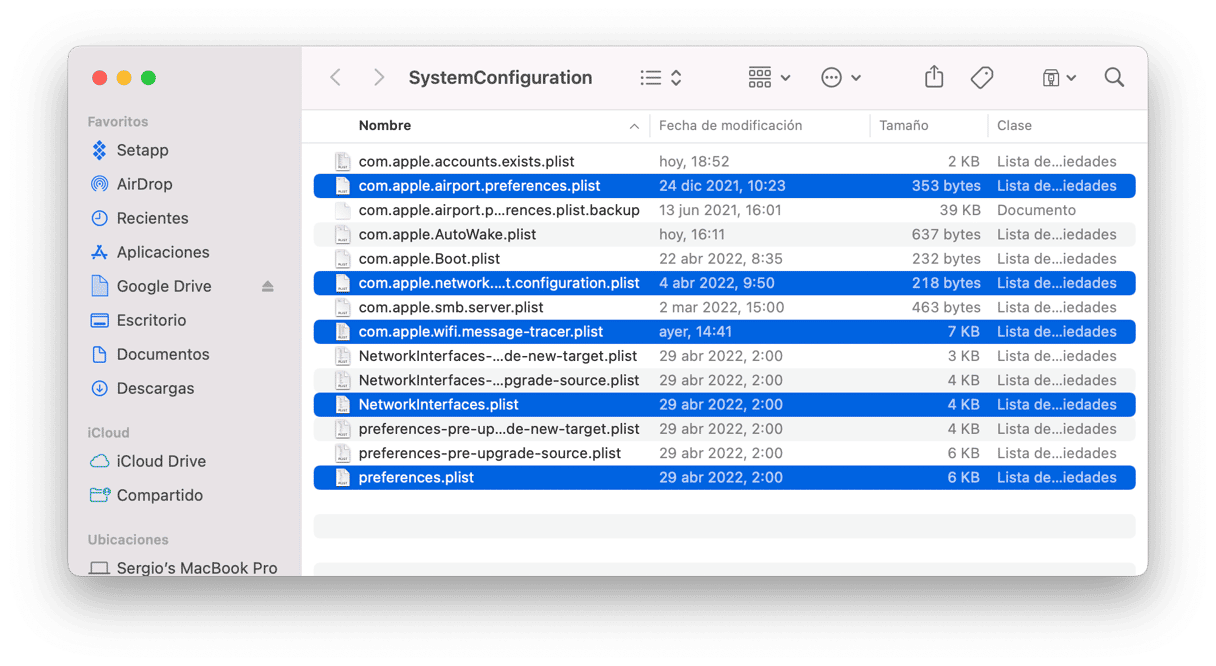This screenshot has width=1216, height=666.
Task: Sort list by Tamaño column
Action: click(x=904, y=125)
